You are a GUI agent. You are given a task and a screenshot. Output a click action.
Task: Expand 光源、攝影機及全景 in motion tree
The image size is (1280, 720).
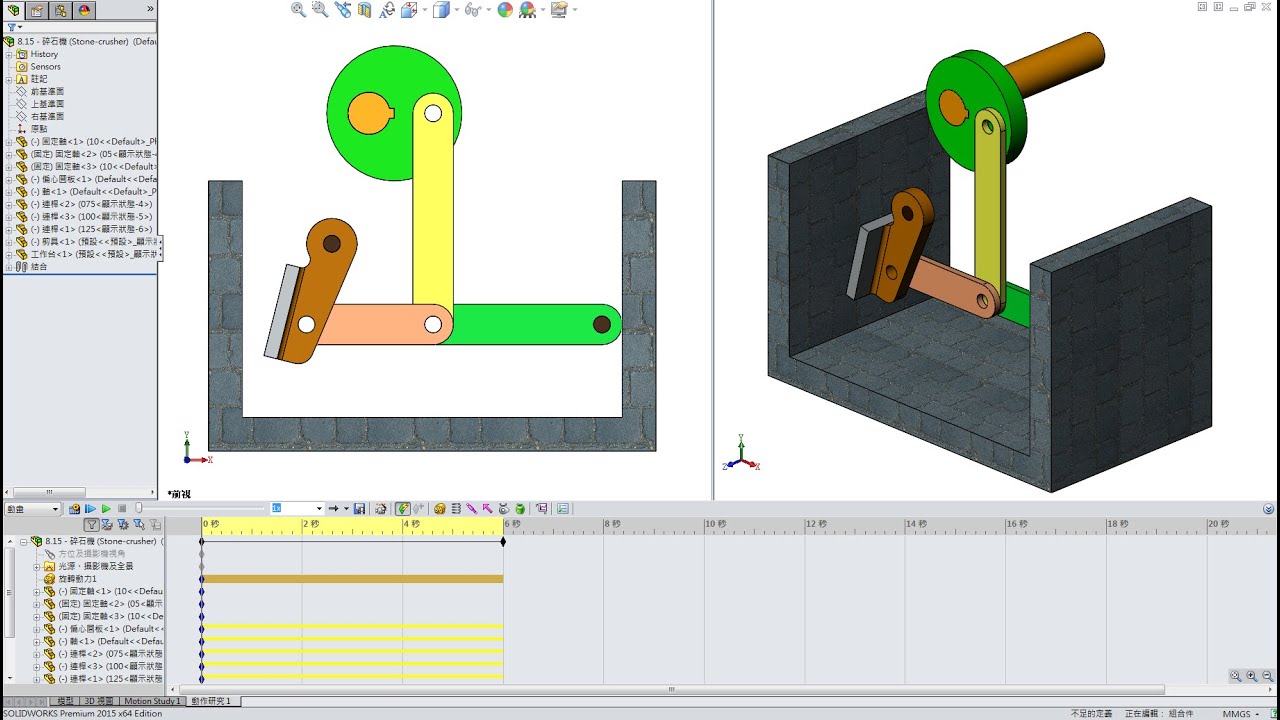[37, 566]
